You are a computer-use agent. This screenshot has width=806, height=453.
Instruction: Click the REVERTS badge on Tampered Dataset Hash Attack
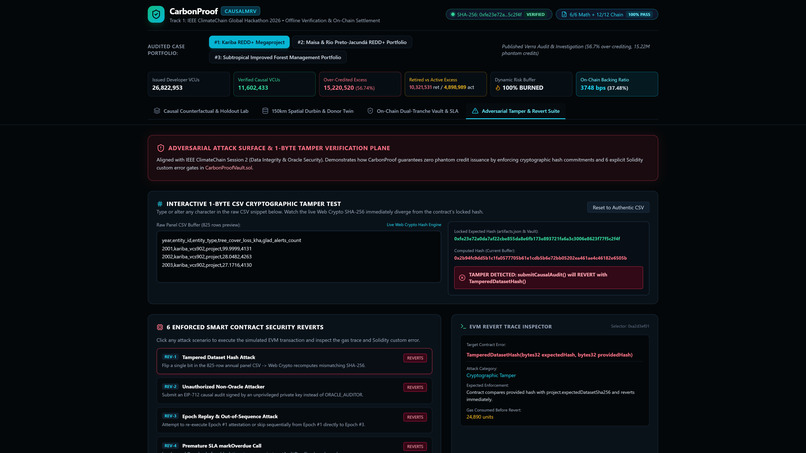tap(415, 358)
